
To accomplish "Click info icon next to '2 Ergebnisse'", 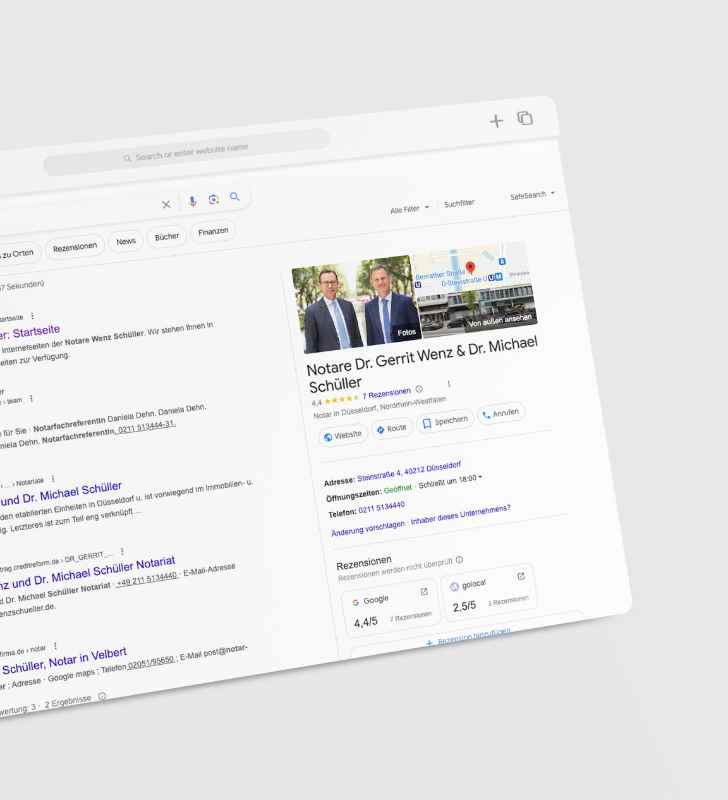I will [x=102, y=696].
